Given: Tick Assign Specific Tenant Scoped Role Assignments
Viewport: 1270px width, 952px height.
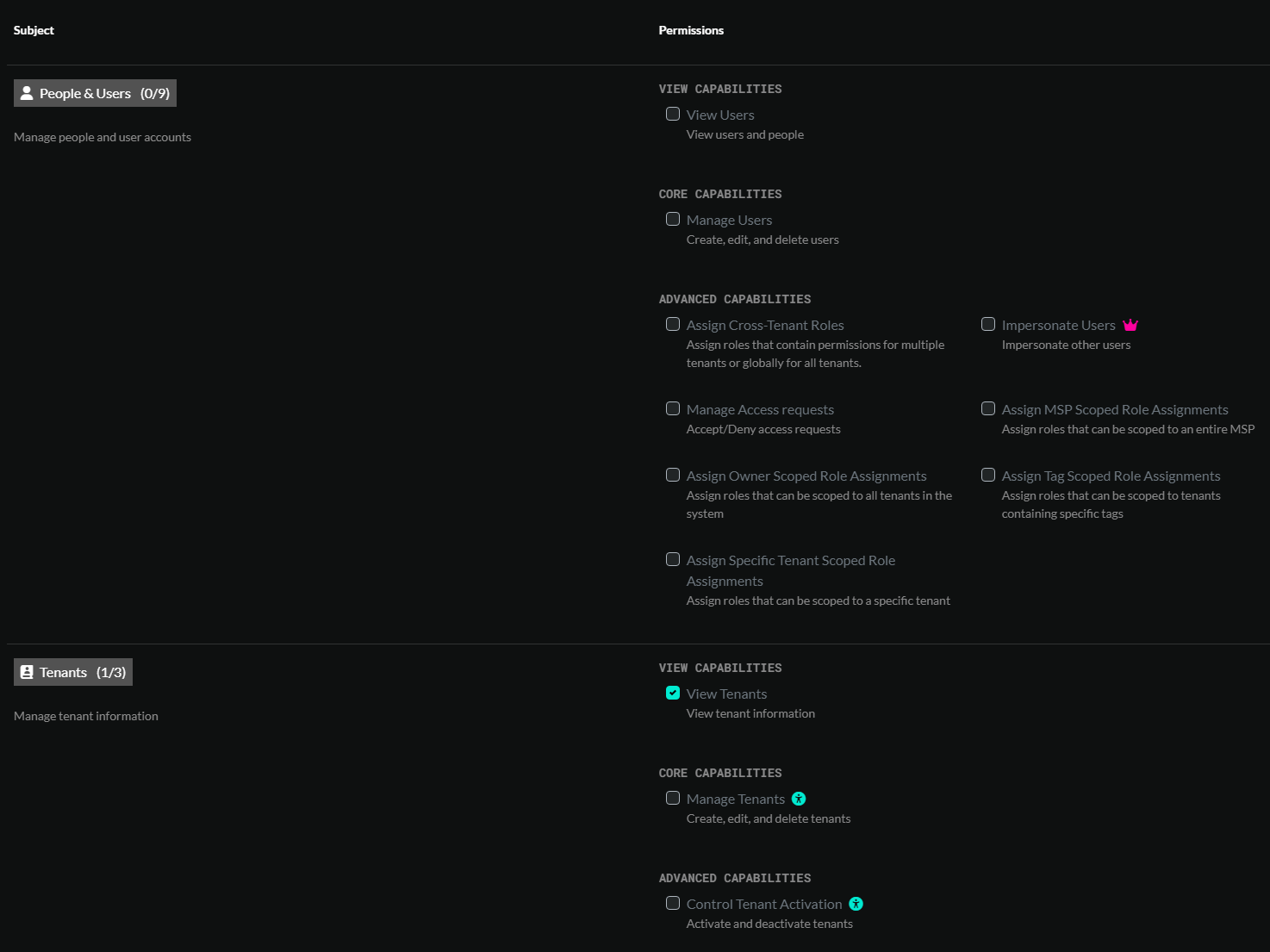Looking at the screenshot, I should (x=673, y=559).
